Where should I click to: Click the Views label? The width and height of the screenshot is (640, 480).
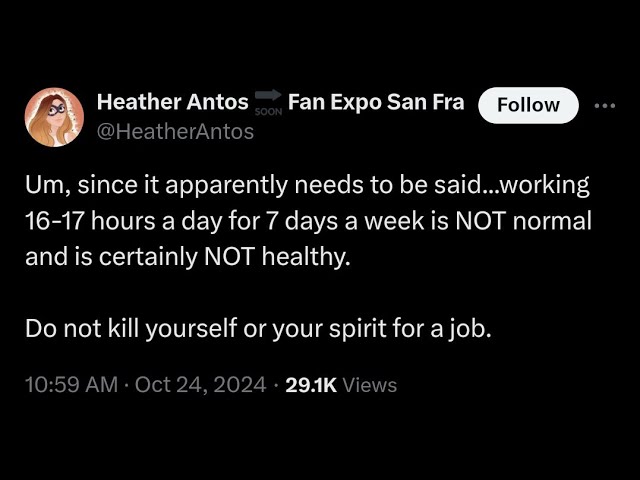[x=370, y=385]
